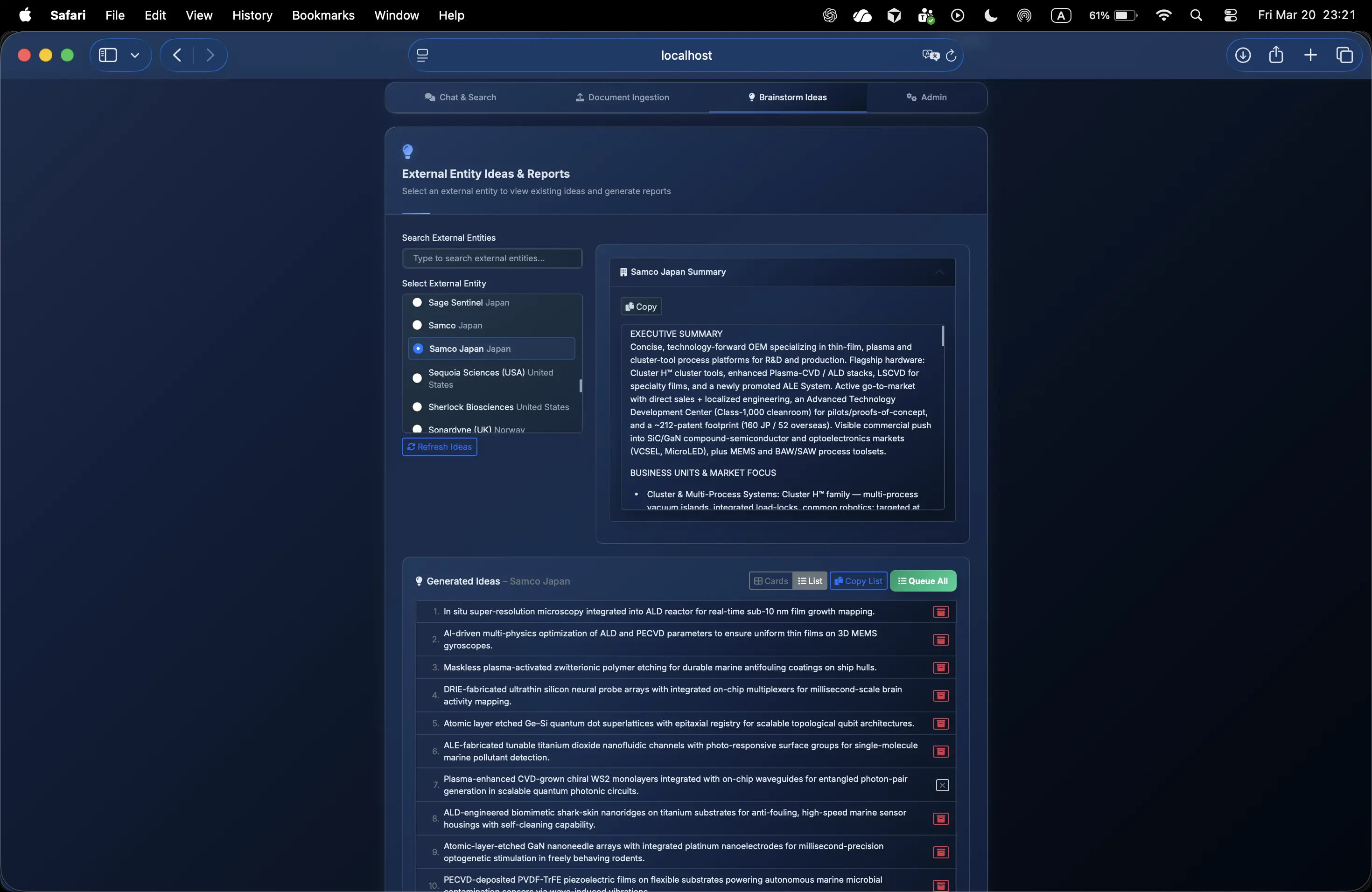Viewport: 1372px width, 892px height.
Task: Click the Copy List button
Action: pos(858,581)
